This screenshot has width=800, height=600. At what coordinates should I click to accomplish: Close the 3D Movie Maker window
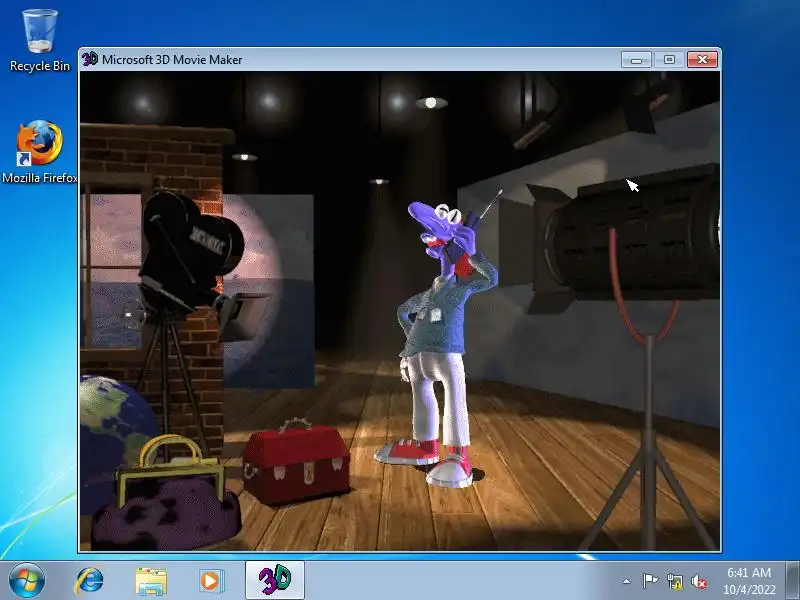pos(702,60)
